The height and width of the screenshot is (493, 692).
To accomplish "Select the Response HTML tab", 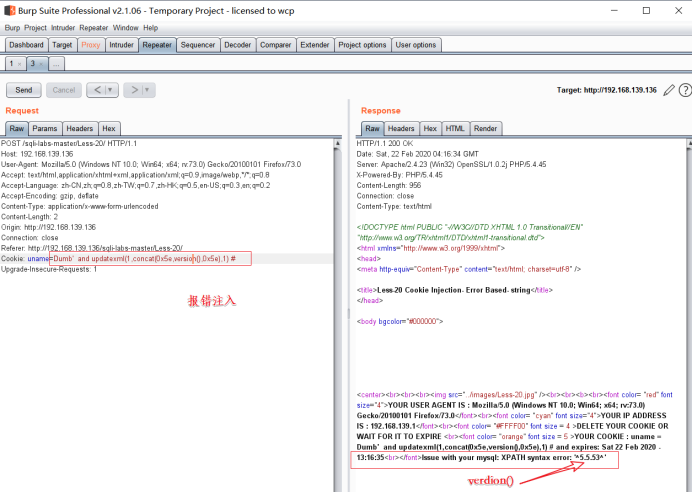I will 455,128.
